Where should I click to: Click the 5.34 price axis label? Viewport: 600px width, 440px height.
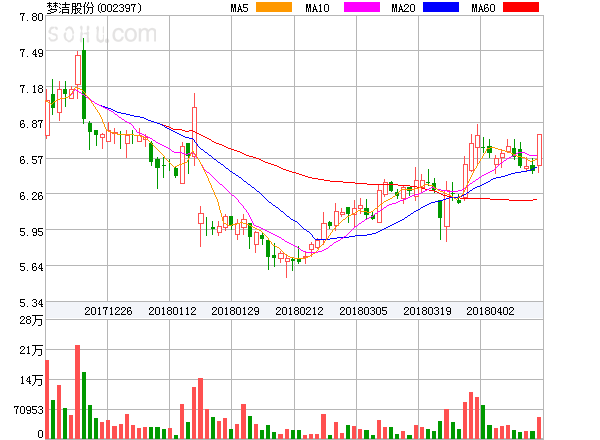31,303
